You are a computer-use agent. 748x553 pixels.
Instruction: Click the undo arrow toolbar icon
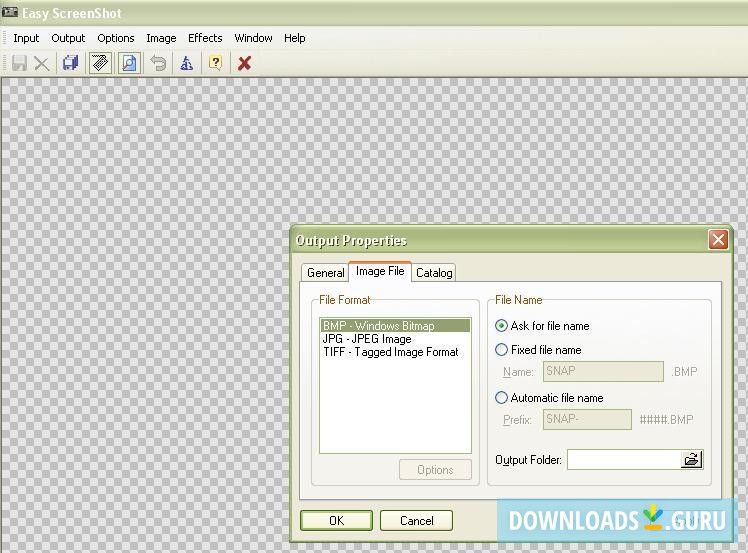click(158, 63)
